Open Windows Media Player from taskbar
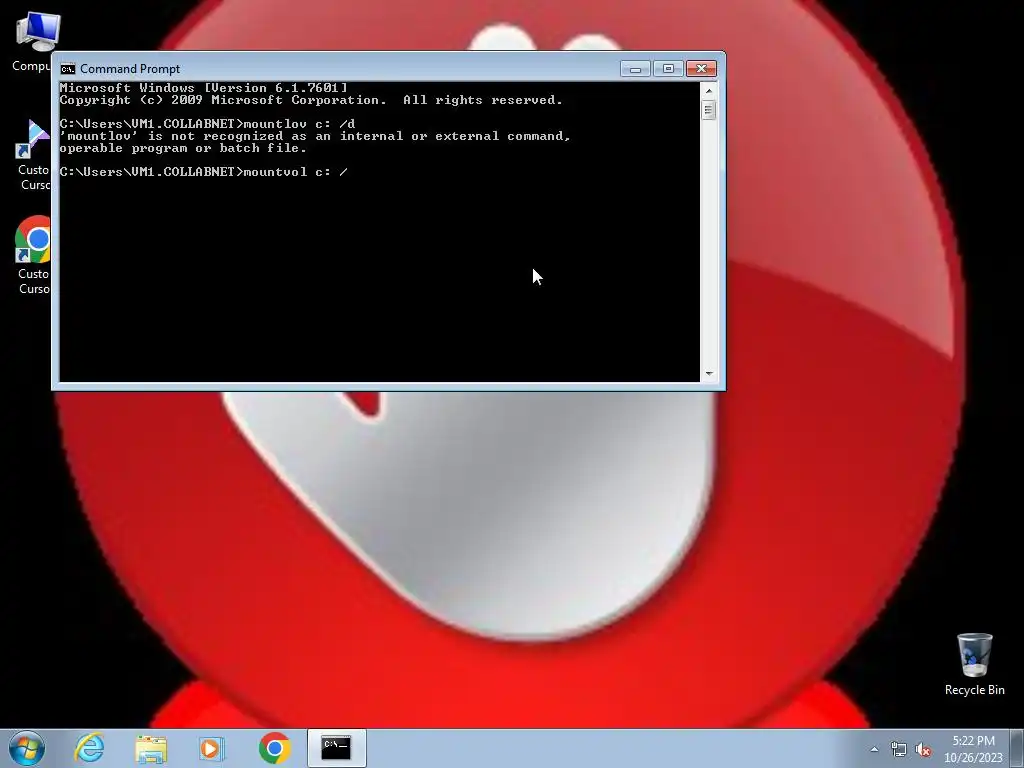Viewport: 1024px width, 768px height. click(x=211, y=748)
